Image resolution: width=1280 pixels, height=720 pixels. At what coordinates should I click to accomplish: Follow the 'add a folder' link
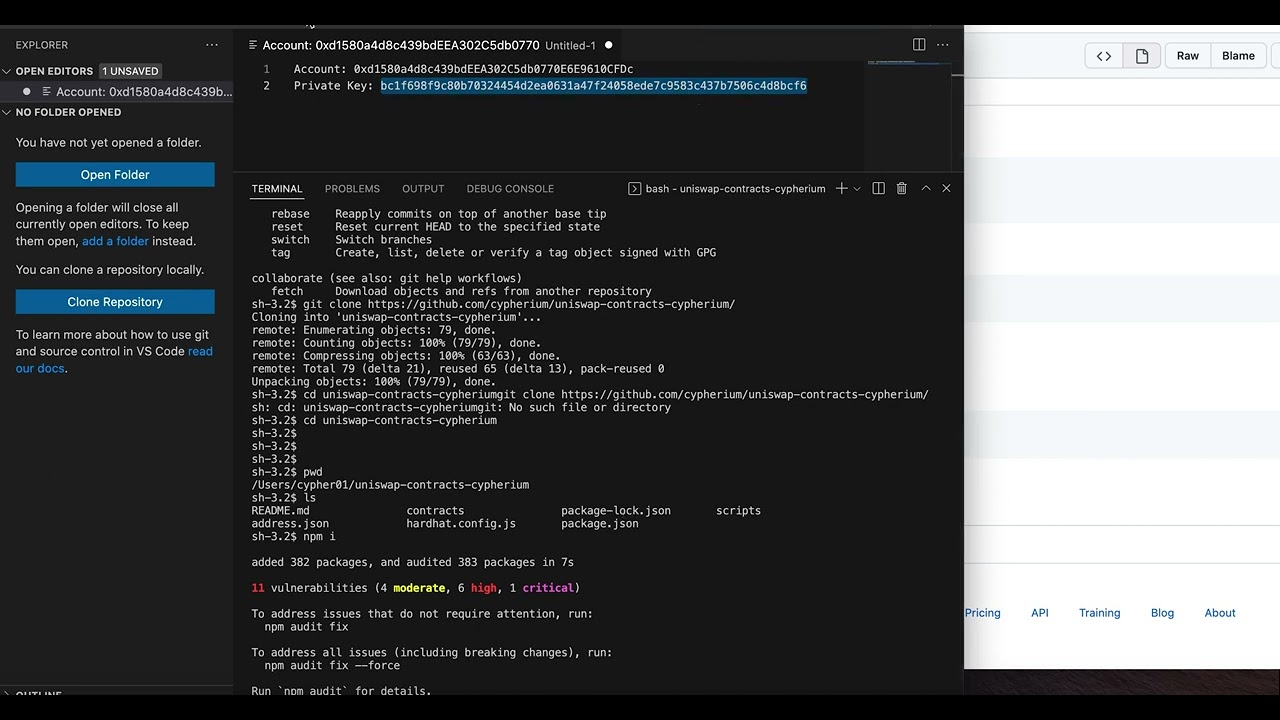[x=115, y=241]
